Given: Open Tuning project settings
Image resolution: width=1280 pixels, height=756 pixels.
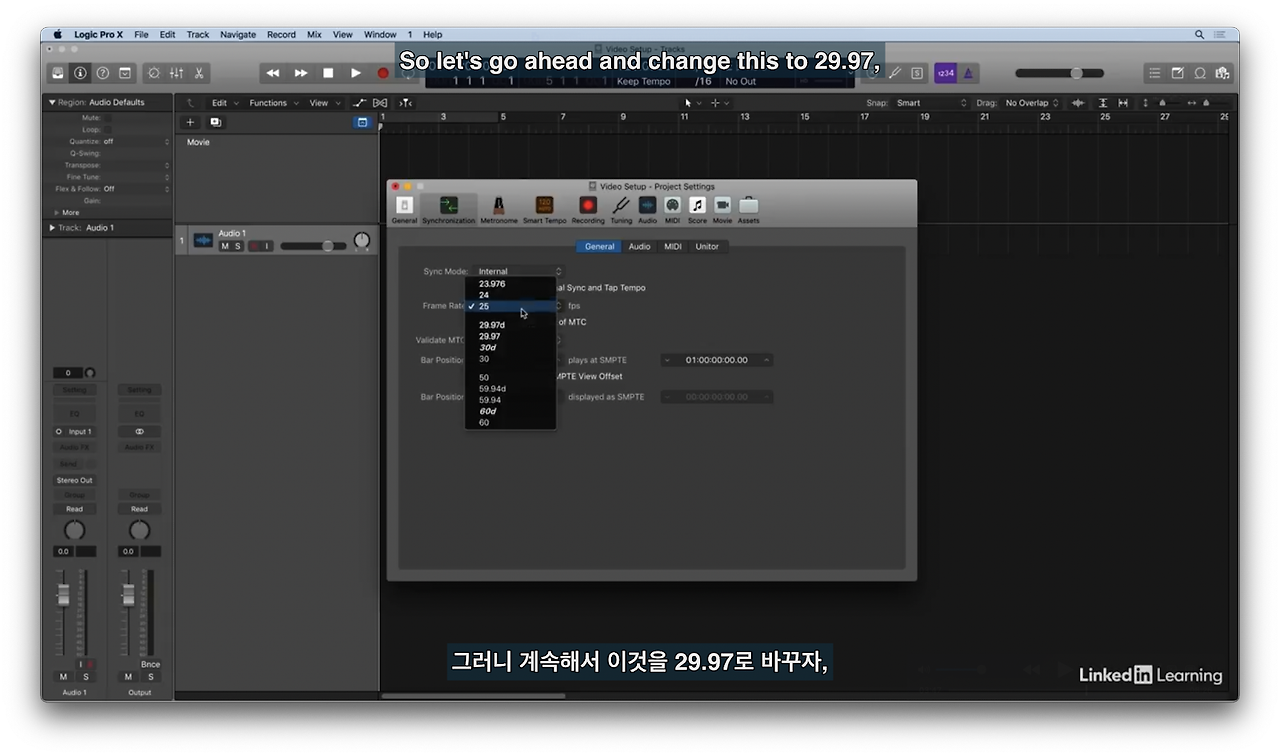Looking at the screenshot, I should [621, 209].
